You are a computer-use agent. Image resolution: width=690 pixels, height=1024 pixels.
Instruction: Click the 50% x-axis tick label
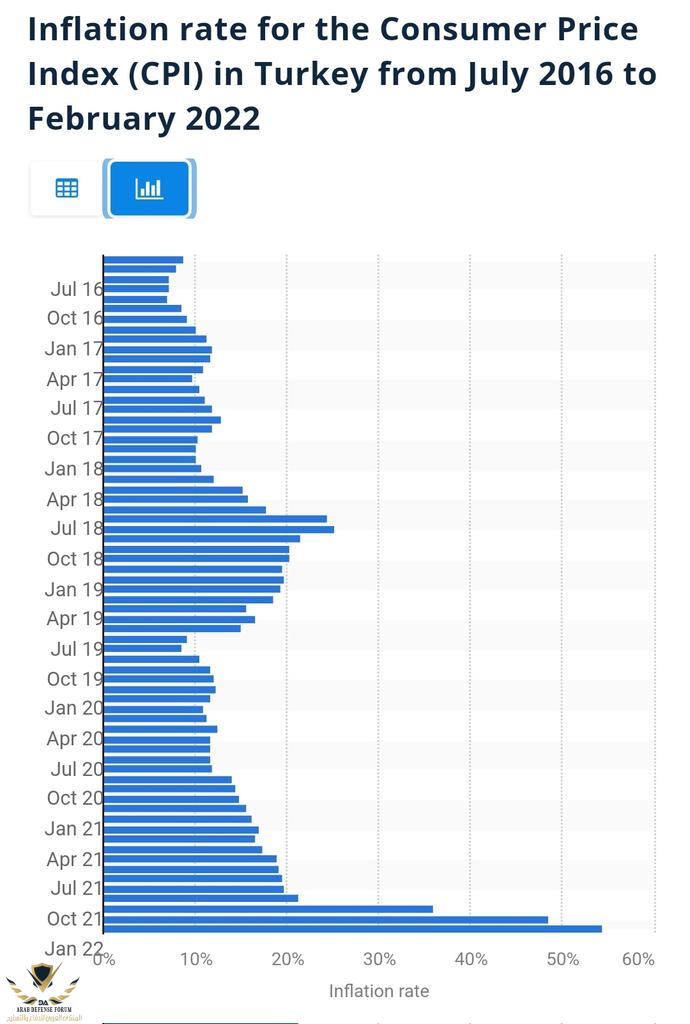pyautogui.click(x=563, y=959)
